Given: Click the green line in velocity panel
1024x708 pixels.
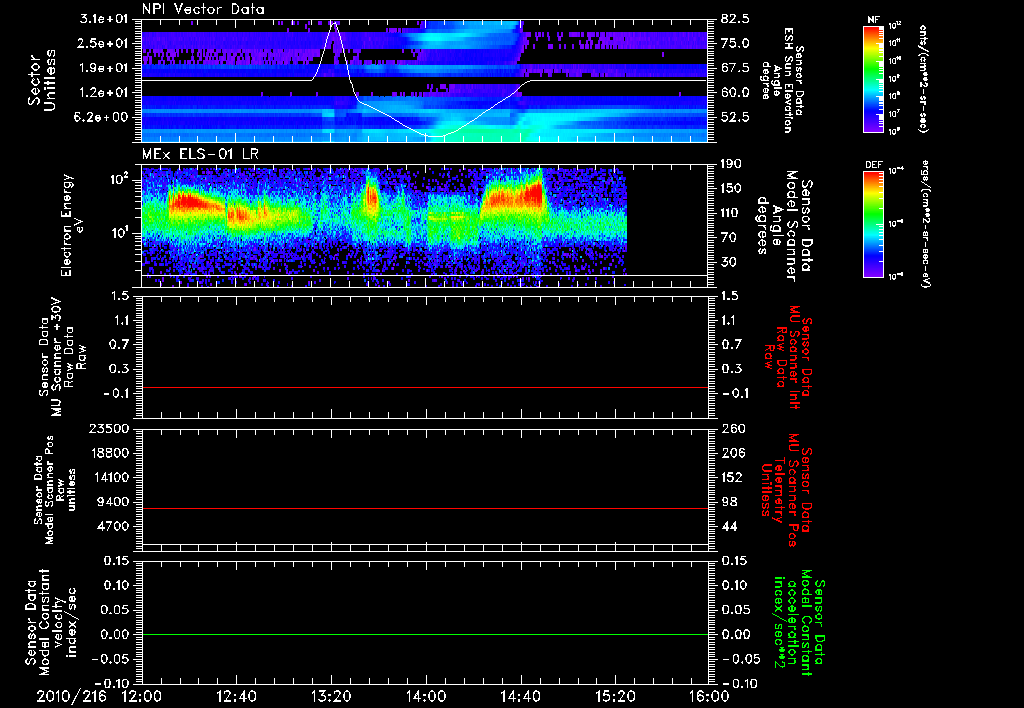Looking at the screenshot, I should click(425, 634).
